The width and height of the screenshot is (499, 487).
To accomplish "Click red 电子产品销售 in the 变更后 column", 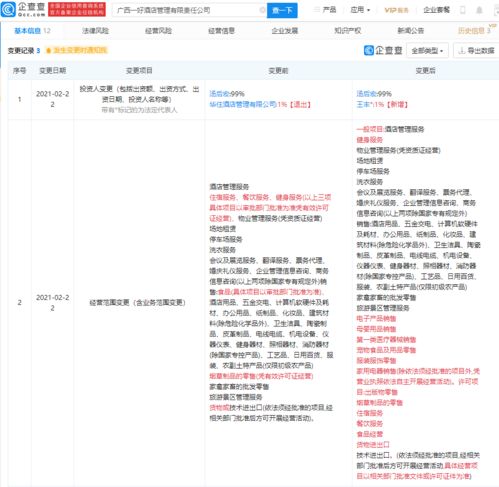I will coord(376,318).
